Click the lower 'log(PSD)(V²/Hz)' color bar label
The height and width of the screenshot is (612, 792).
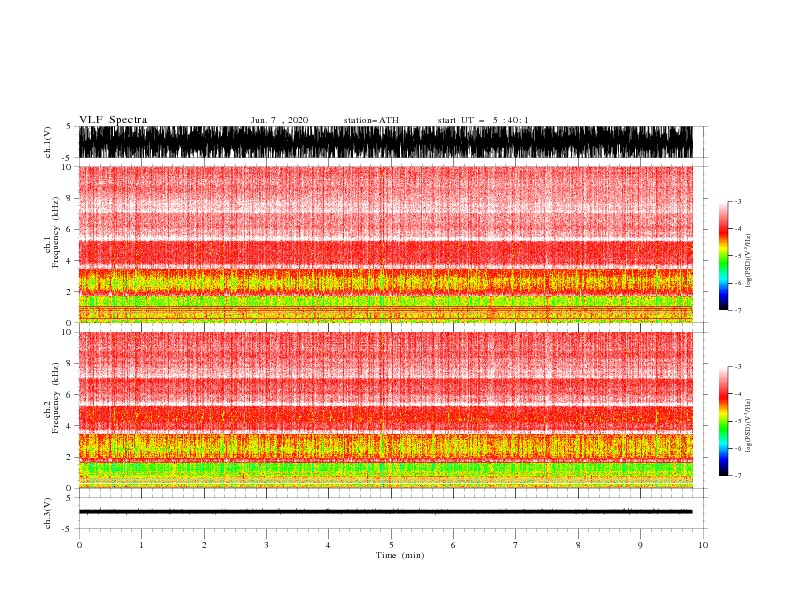pyautogui.click(x=749, y=426)
